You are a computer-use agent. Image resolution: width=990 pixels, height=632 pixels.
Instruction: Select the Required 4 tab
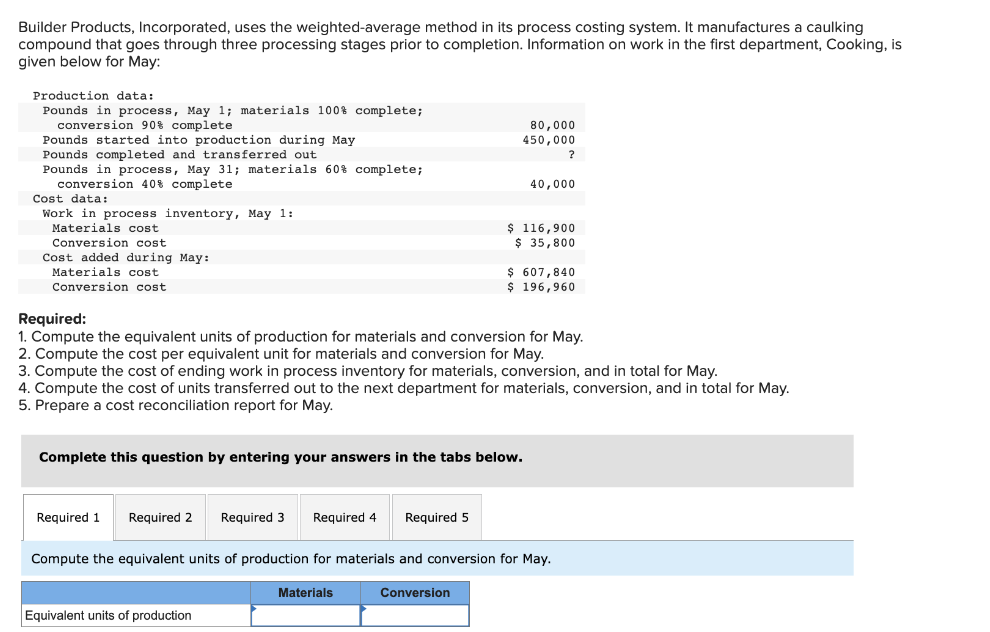point(344,517)
